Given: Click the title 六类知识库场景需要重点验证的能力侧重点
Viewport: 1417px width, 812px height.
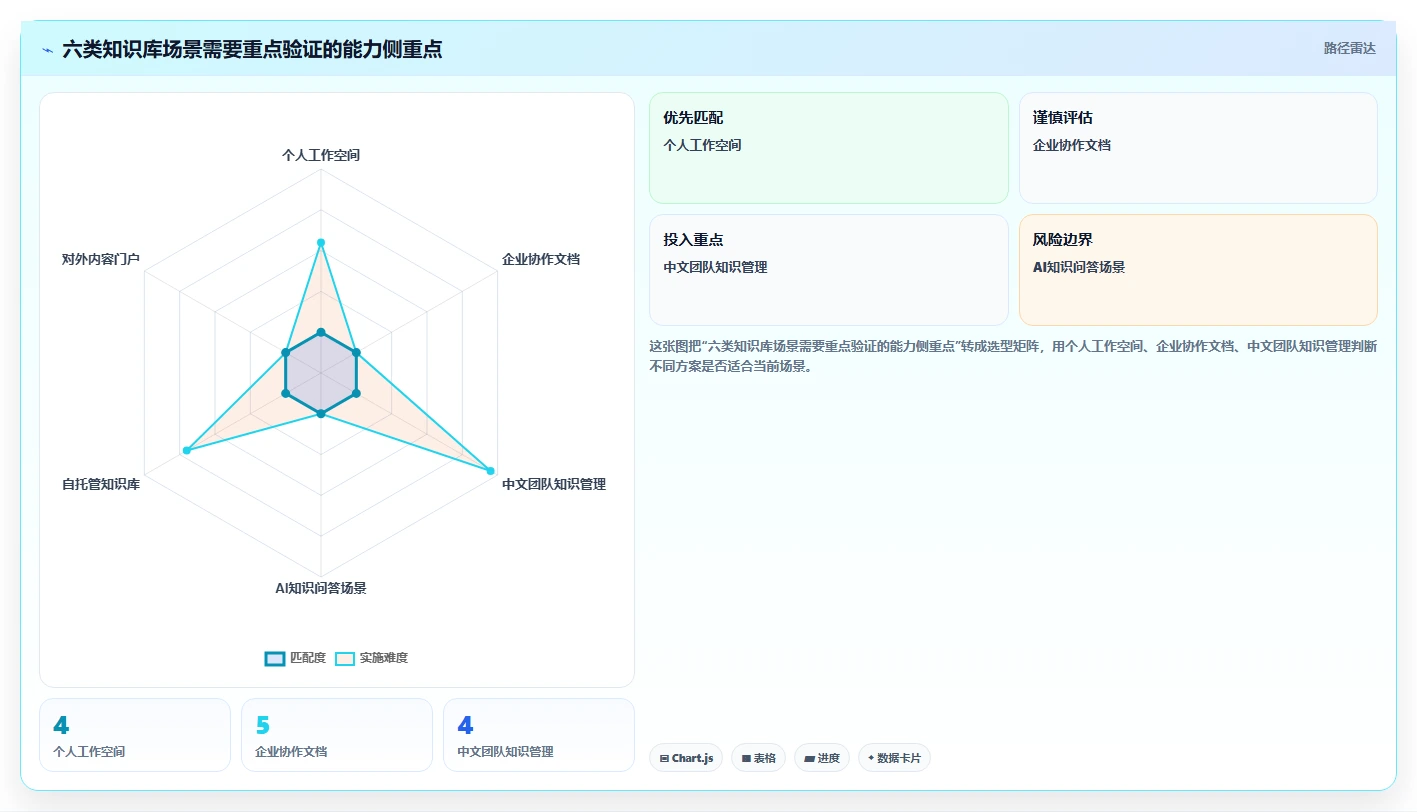Looking at the screenshot, I should [x=252, y=49].
